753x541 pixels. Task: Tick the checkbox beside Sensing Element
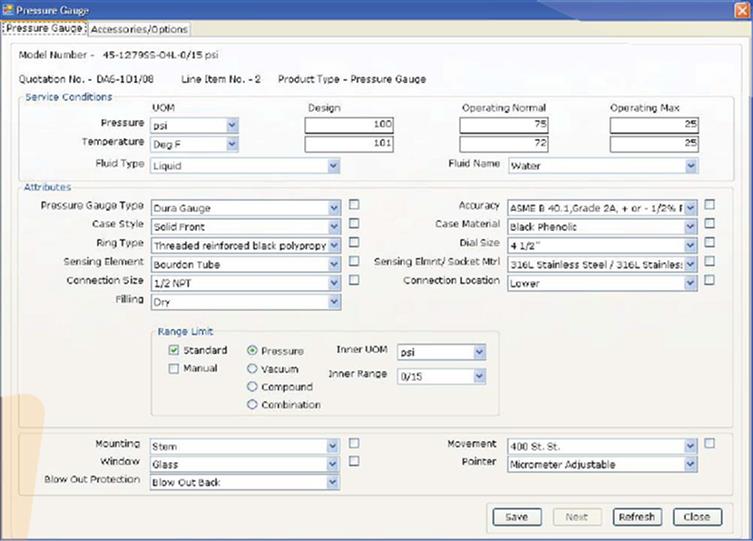[x=354, y=261]
